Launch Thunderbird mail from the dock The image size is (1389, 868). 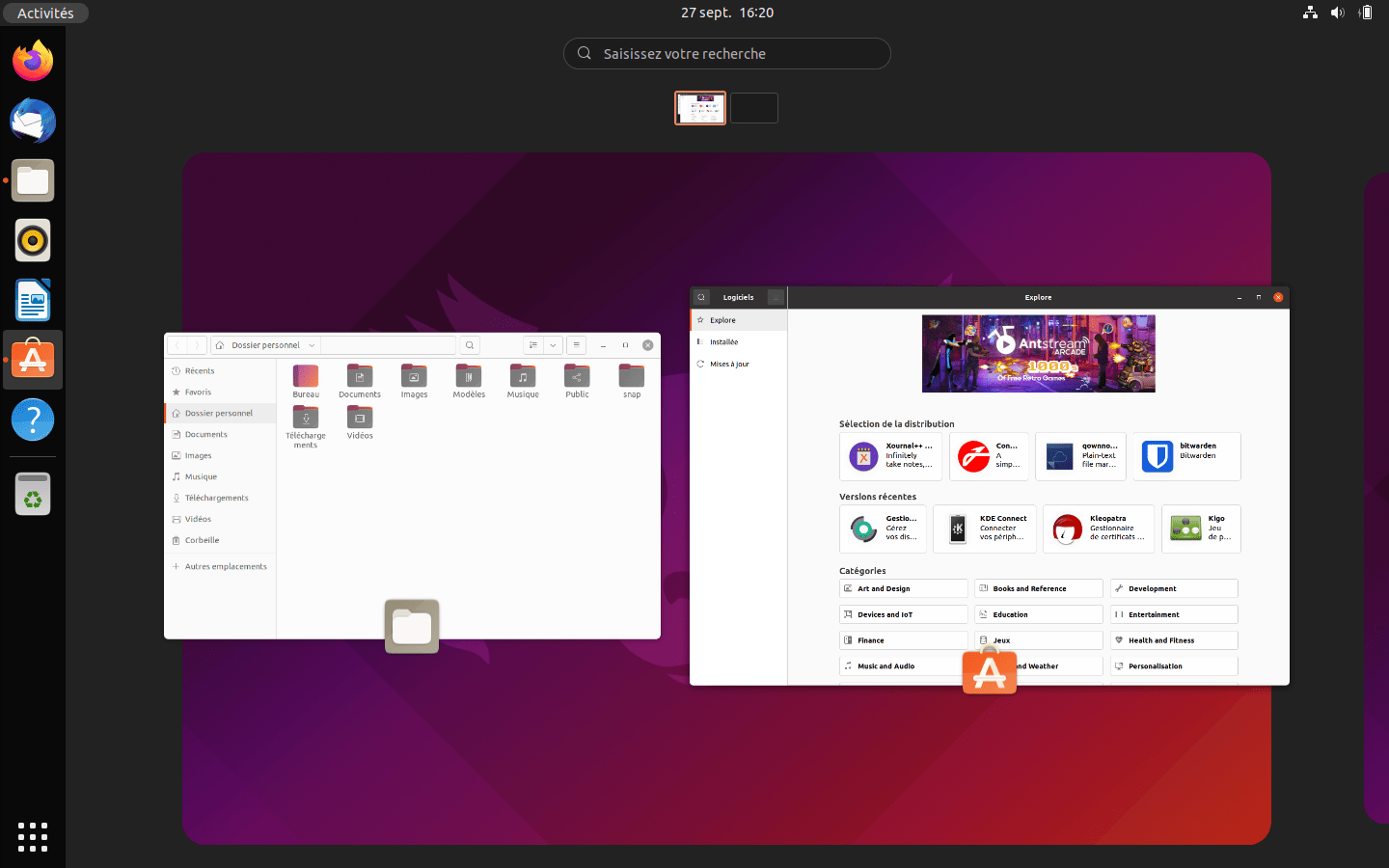coord(33,122)
